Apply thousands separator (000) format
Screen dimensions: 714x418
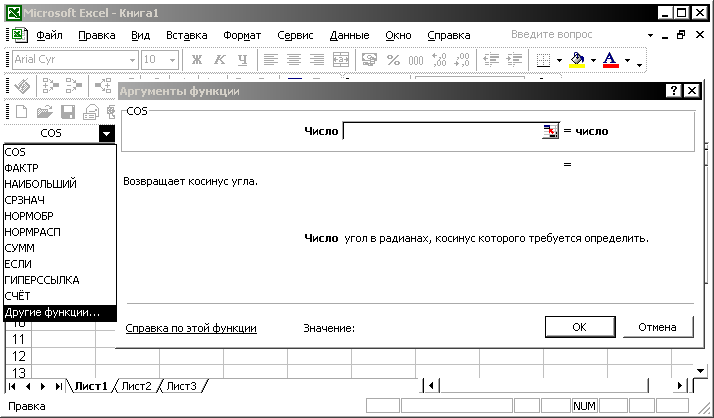click(416, 60)
